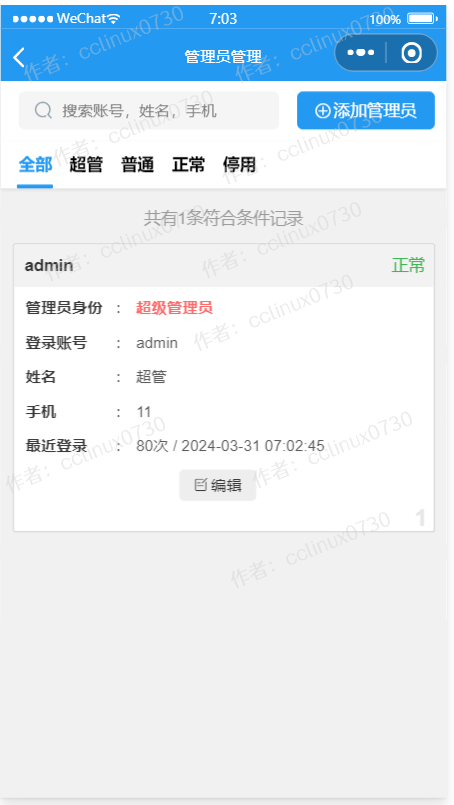
Task: Click the 添加管理员 button
Action: pyautogui.click(x=366, y=110)
